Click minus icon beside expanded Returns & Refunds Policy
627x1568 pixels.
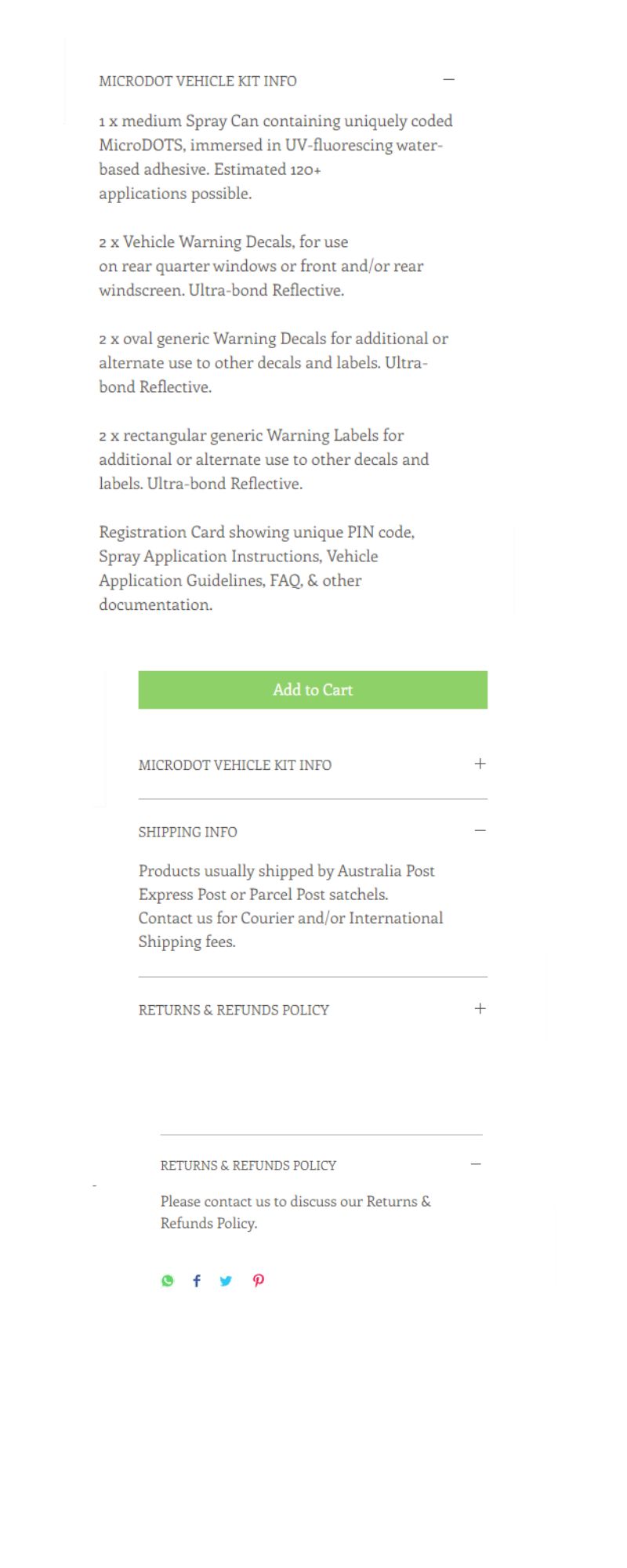coord(476,1165)
